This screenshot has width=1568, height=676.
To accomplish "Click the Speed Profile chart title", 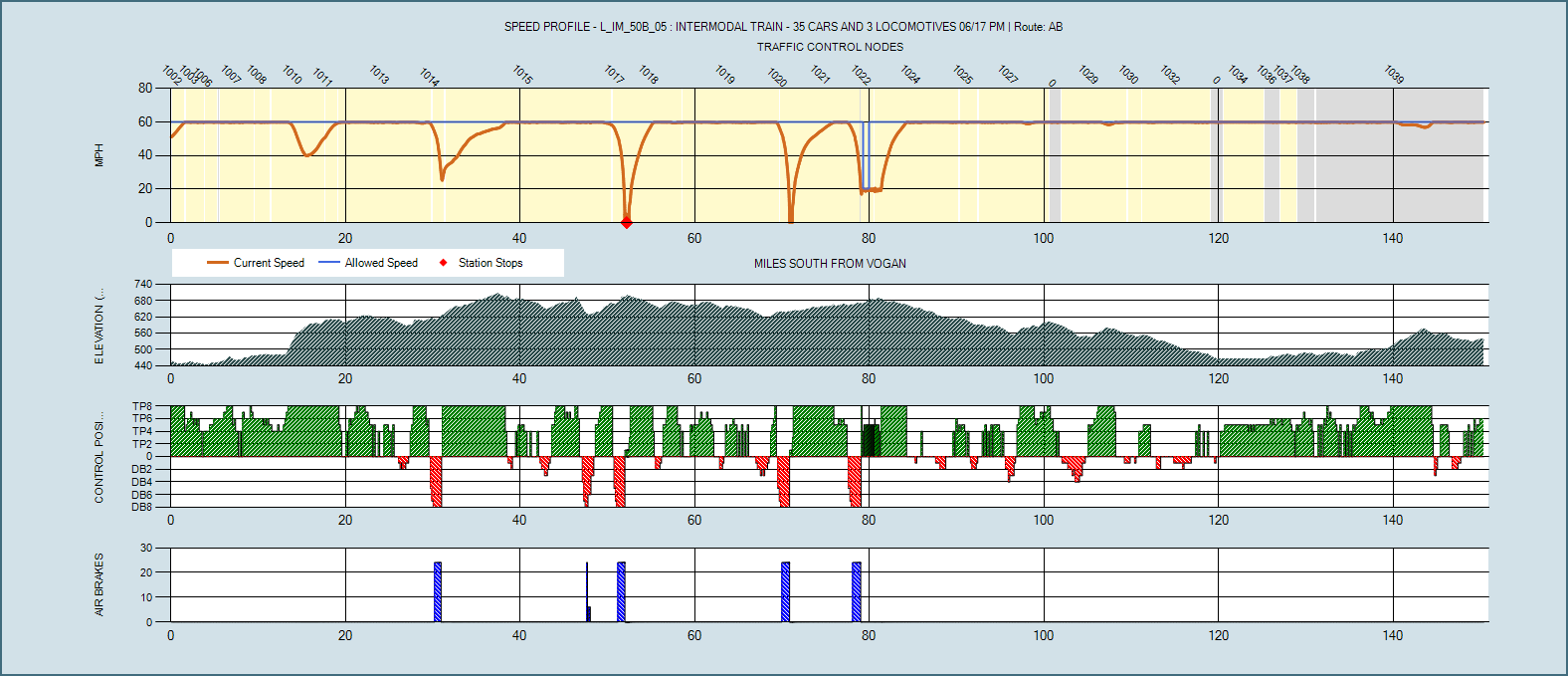I will click(783, 27).
